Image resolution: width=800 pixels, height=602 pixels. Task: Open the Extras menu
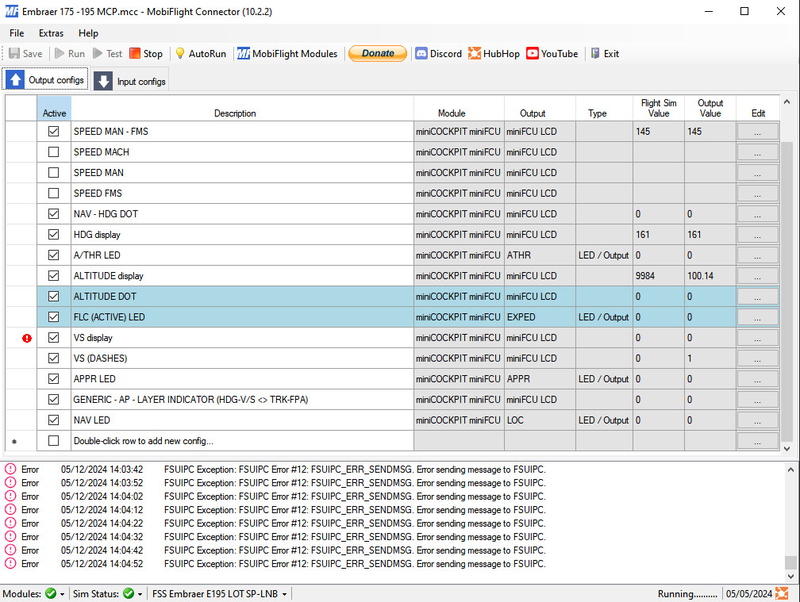tap(51, 33)
